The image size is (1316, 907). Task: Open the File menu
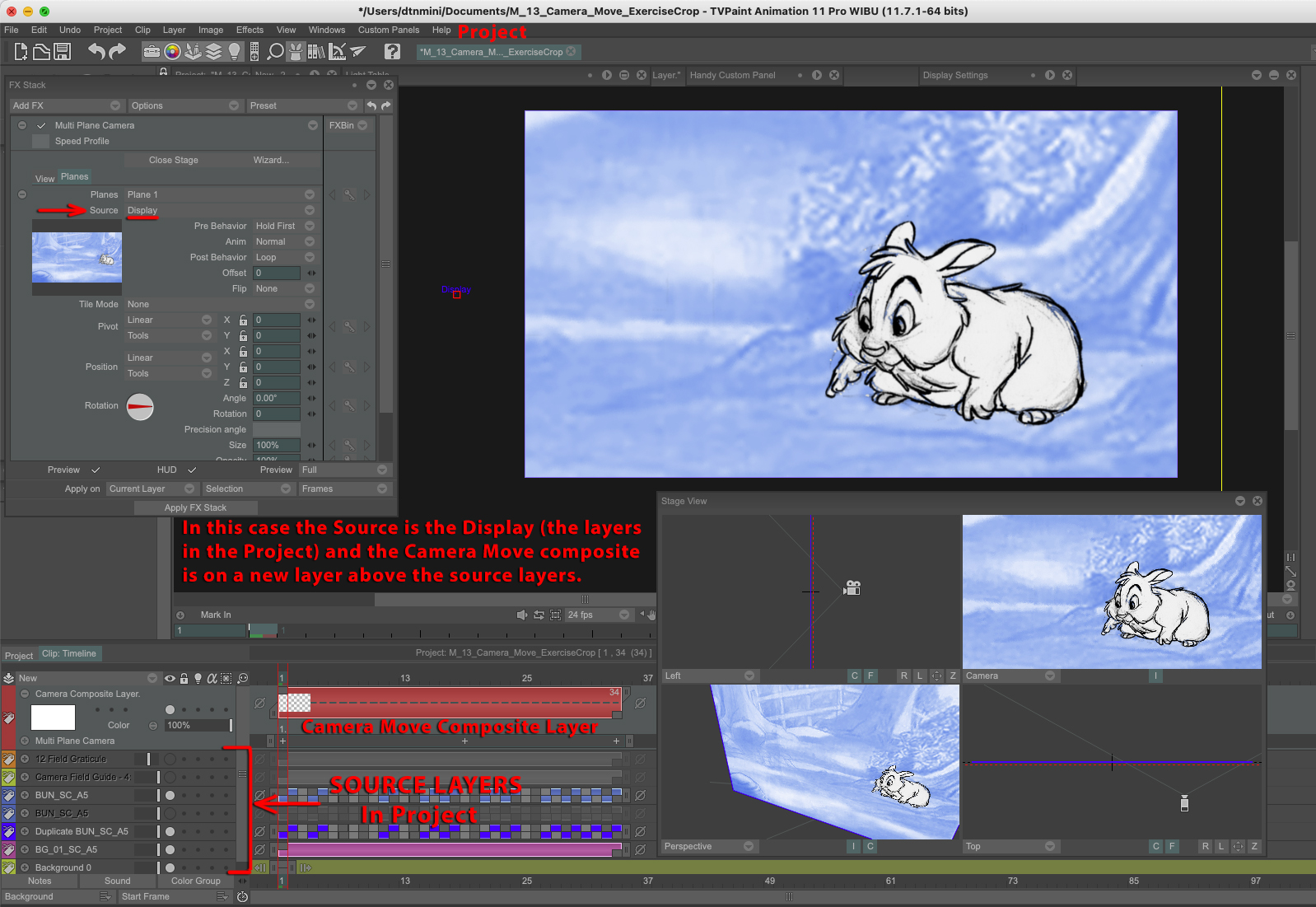click(12, 30)
